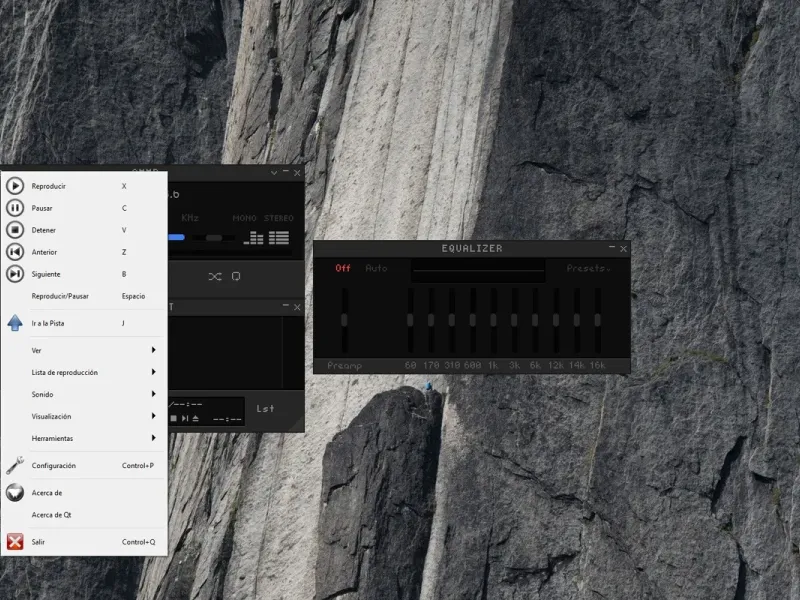Screen dimensions: 800x600
Task: Minimize the main player window
Action: point(286,171)
